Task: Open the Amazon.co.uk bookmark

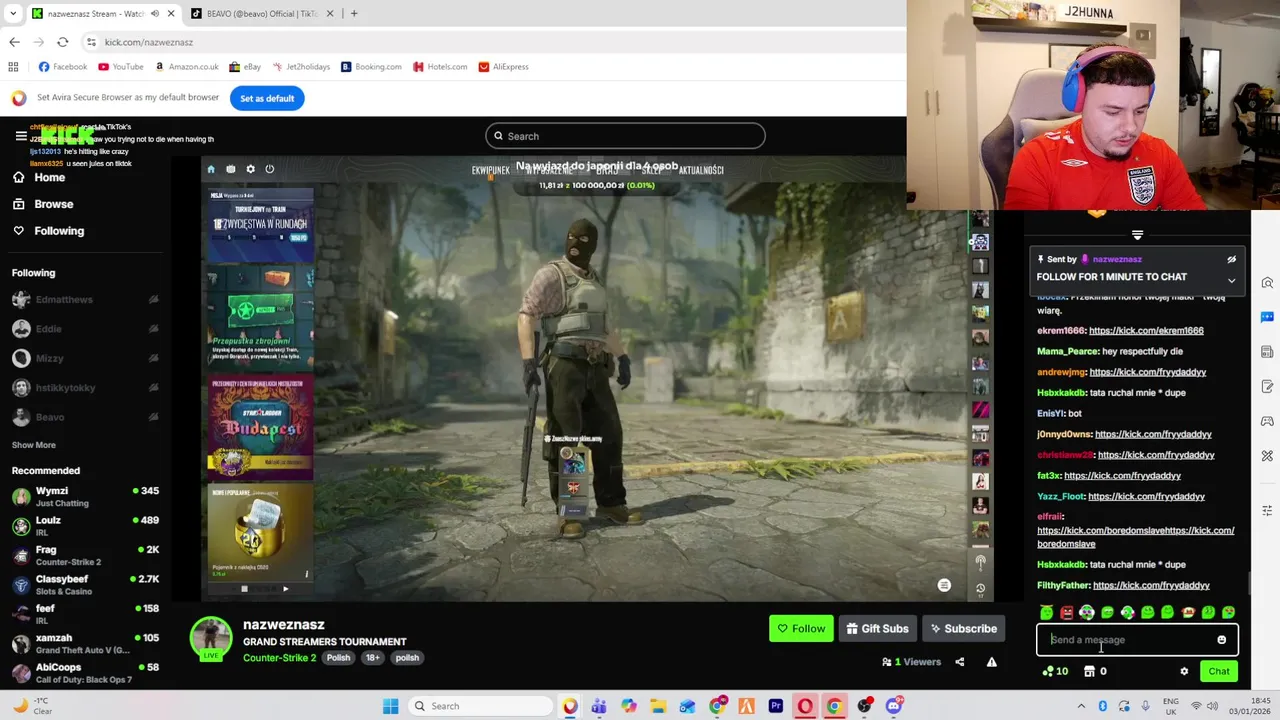Action: 186,67
